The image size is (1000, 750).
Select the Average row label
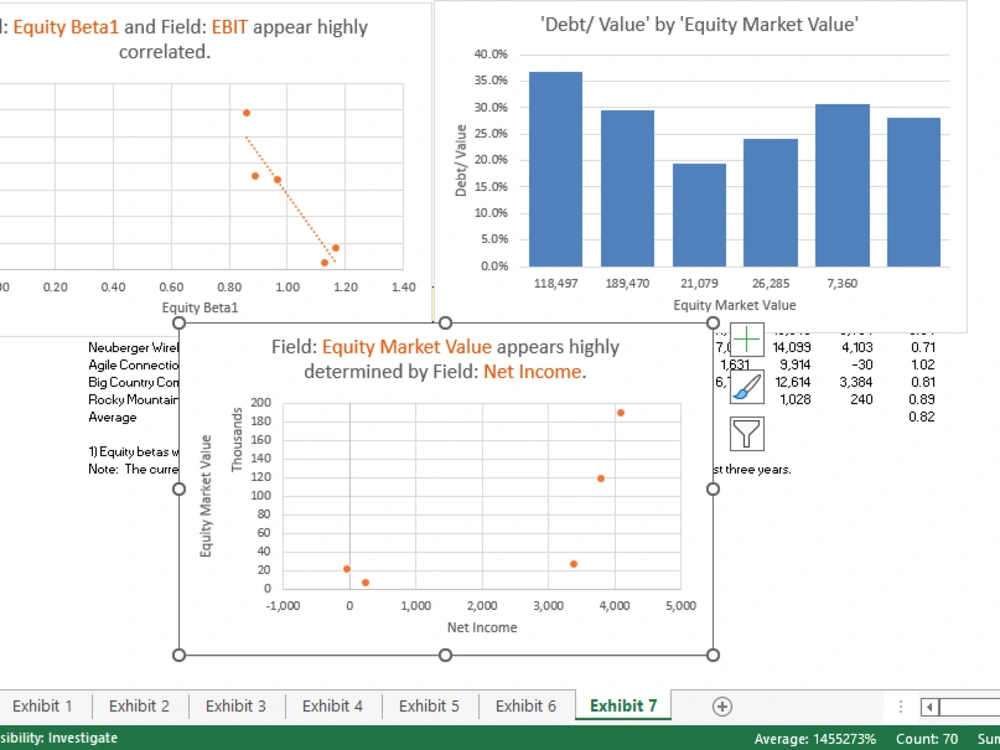coord(112,417)
